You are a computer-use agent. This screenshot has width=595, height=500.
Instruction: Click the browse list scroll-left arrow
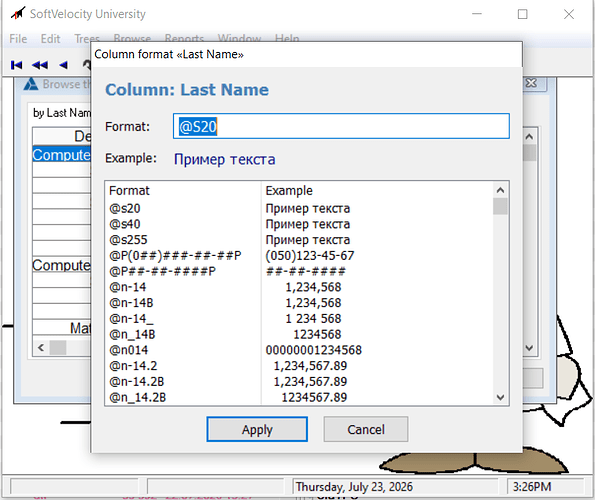coord(41,347)
